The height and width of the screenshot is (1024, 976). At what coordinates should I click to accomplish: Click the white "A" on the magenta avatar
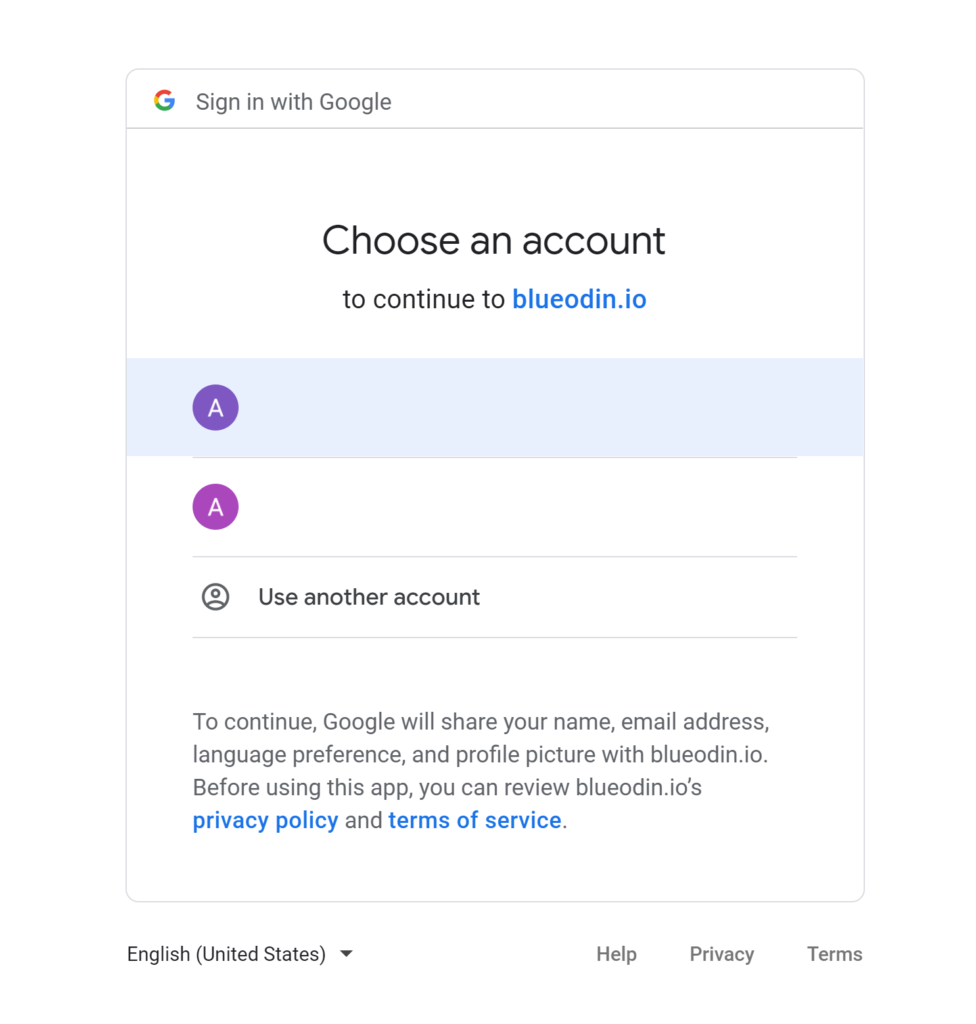pos(215,507)
